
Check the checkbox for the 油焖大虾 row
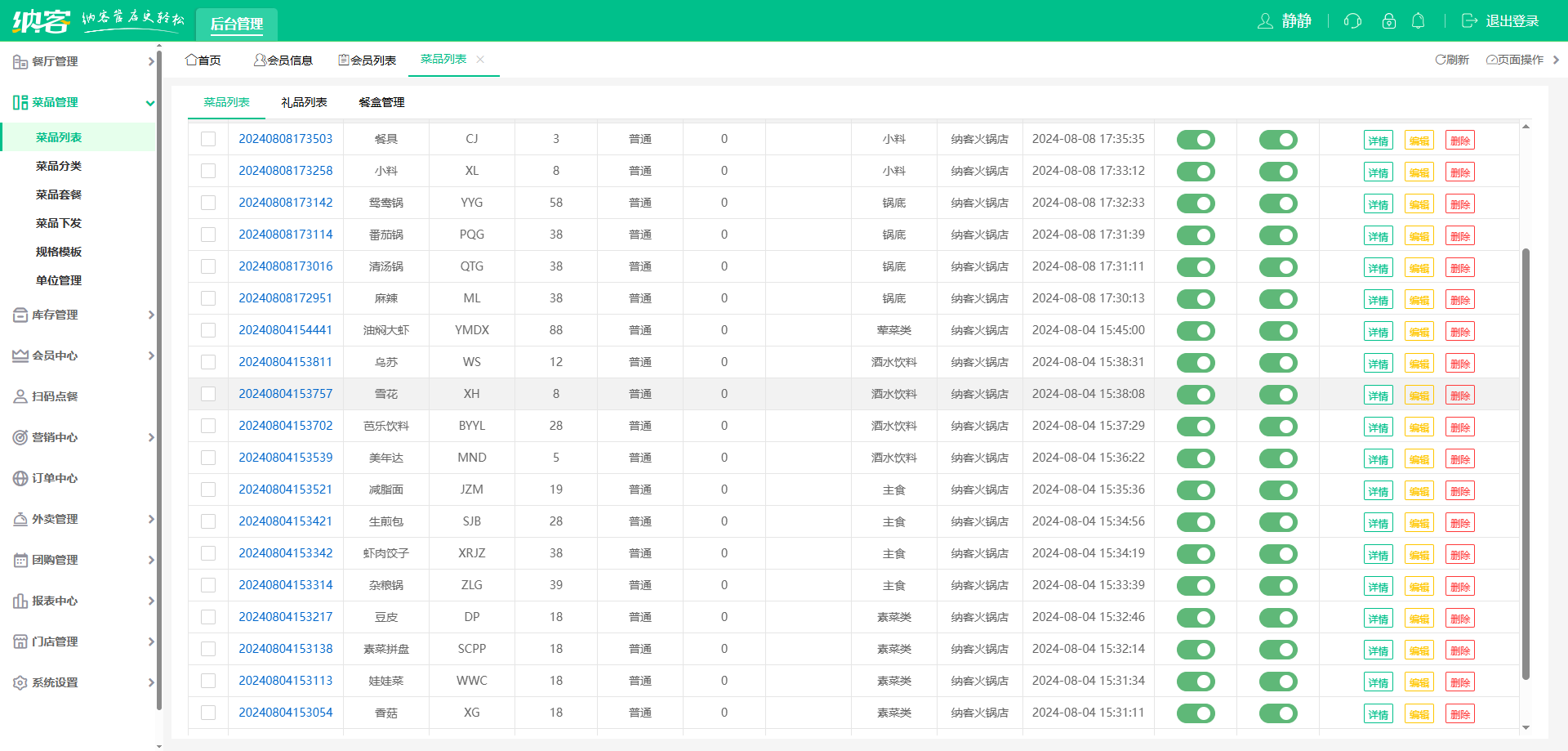(x=208, y=330)
